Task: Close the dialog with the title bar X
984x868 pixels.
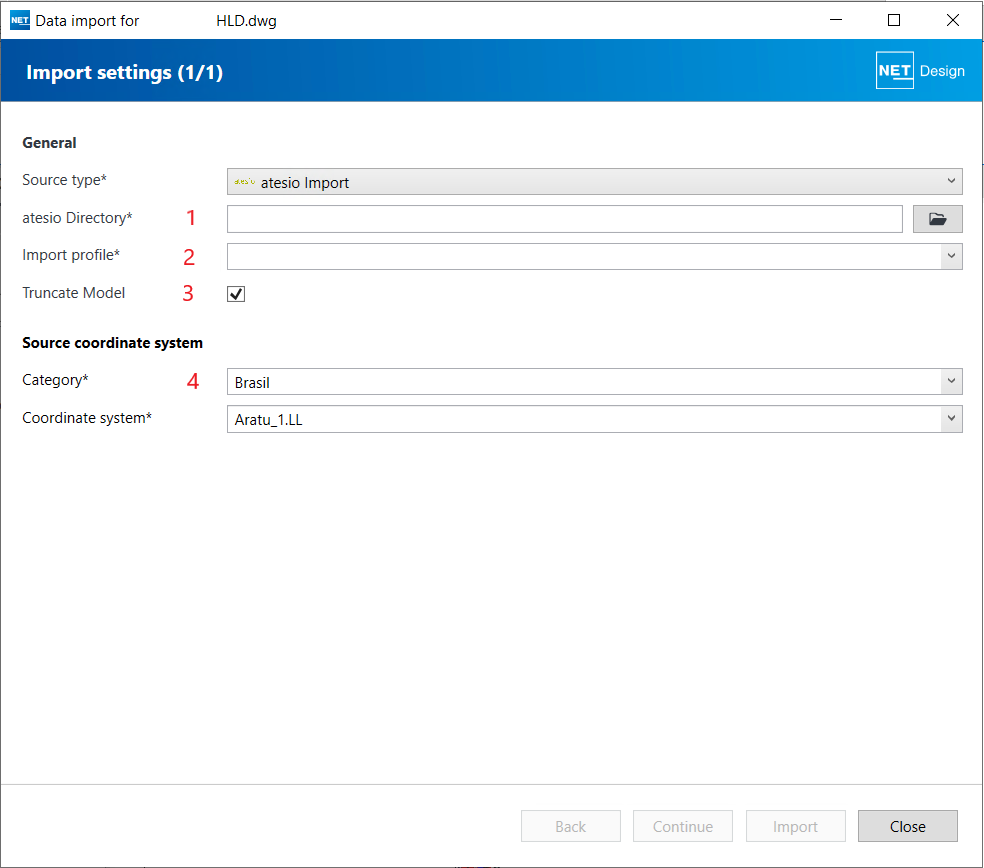Action: pos(952,20)
